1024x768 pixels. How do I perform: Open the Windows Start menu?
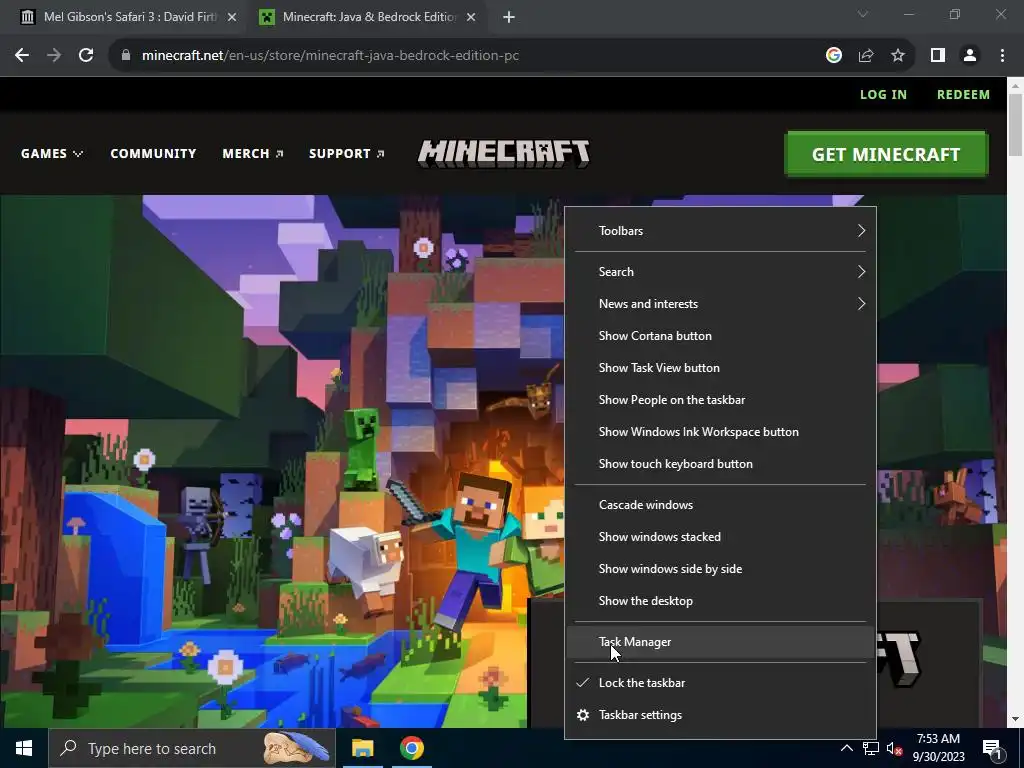click(x=24, y=748)
